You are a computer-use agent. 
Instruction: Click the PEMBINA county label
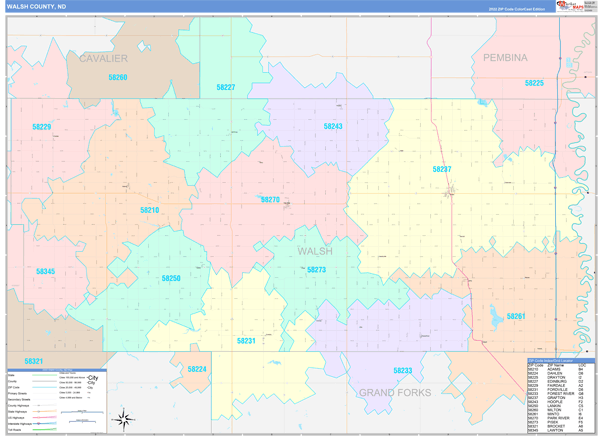tap(505, 58)
